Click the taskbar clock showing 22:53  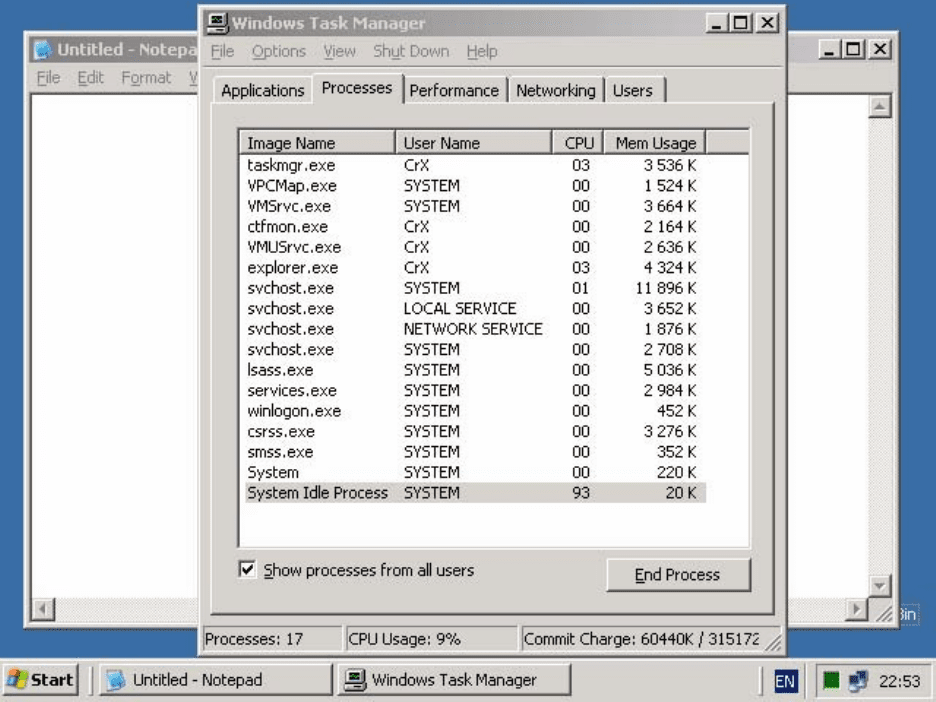pos(900,681)
